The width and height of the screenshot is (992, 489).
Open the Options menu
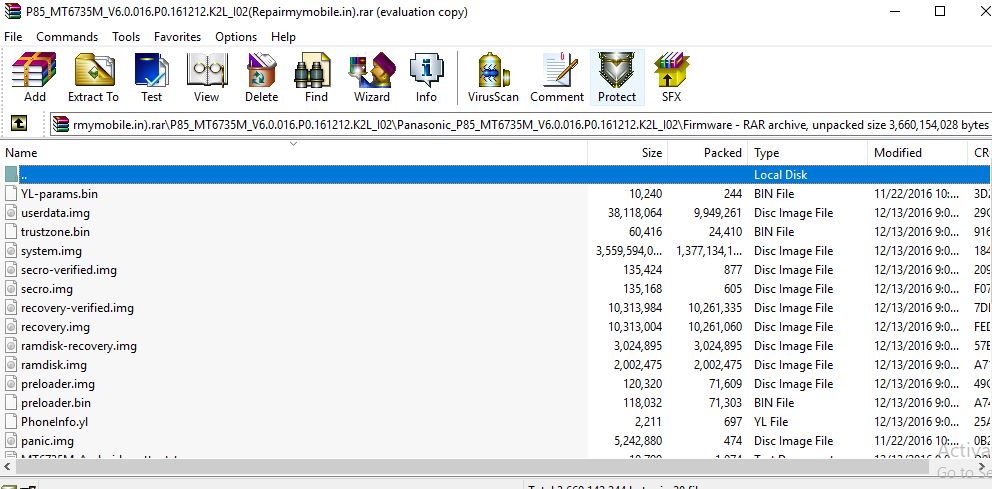pyautogui.click(x=236, y=37)
